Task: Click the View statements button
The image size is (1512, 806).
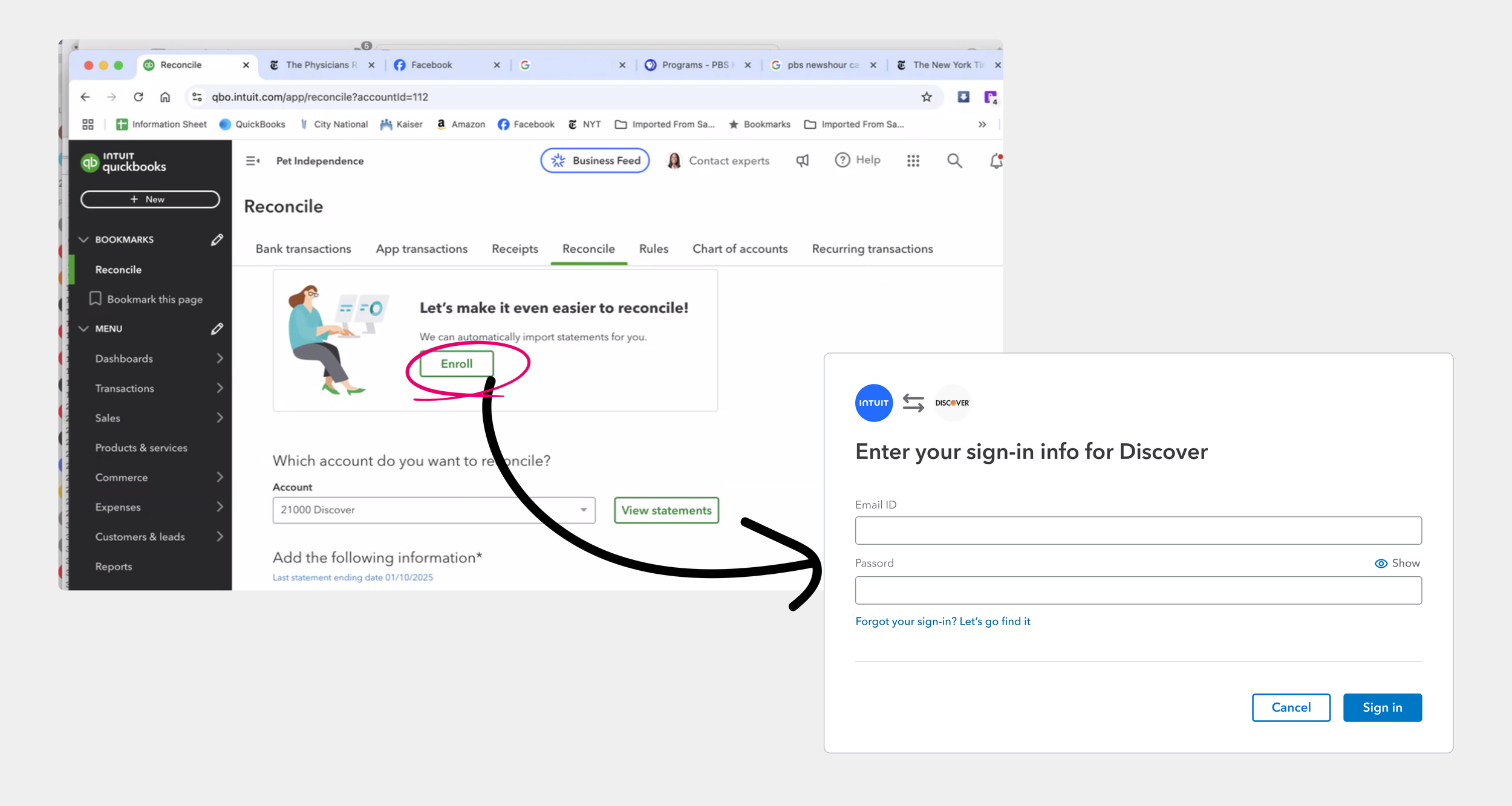Action: (666, 510)
